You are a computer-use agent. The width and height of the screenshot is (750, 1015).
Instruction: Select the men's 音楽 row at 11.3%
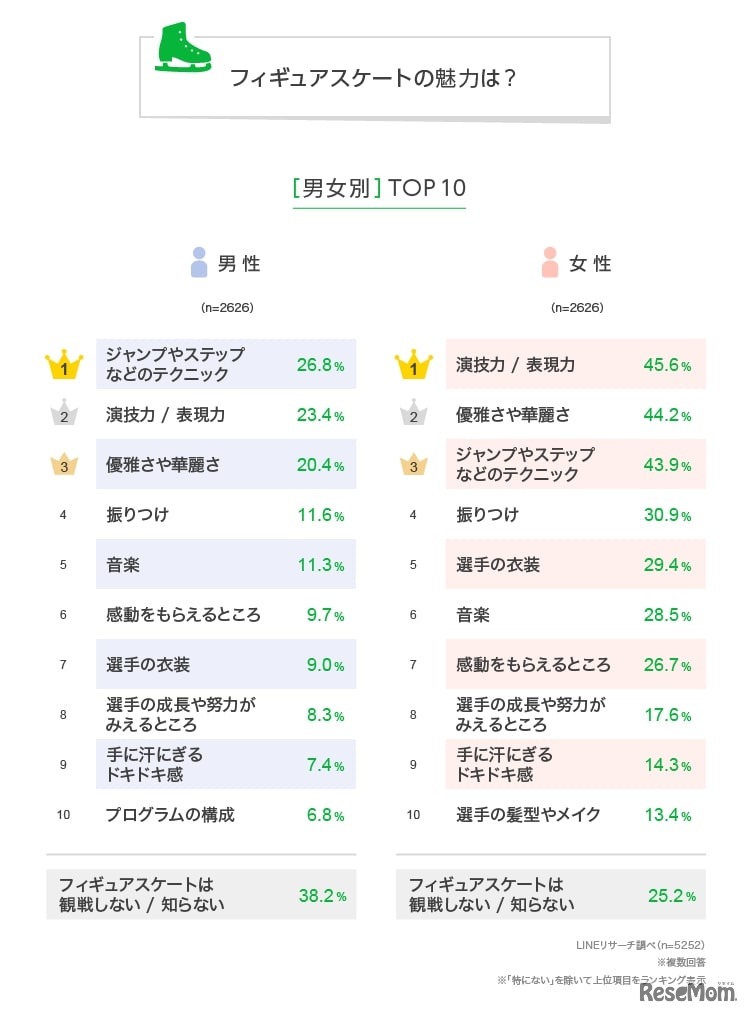(226, 565)
